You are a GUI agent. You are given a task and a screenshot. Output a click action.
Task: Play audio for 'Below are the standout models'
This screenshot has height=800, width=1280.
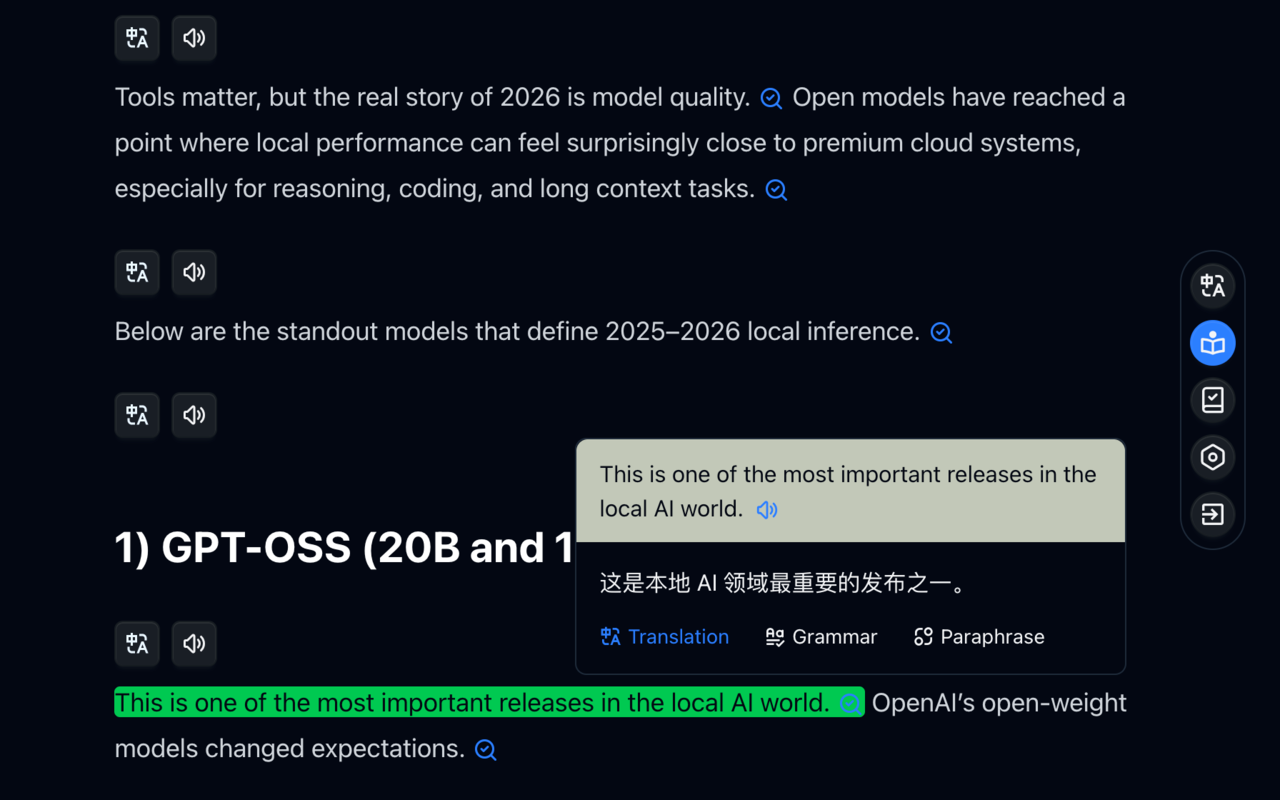[194, 272]
